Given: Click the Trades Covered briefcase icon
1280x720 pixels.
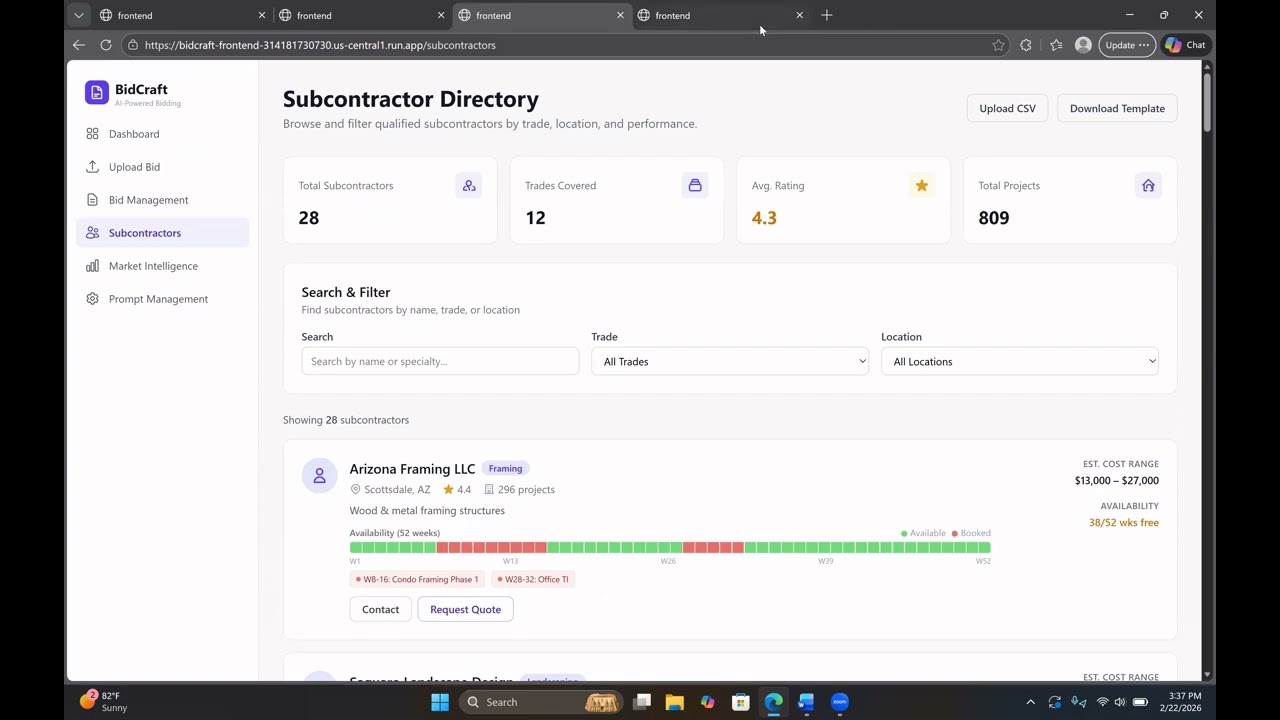Looking at the screenshot, I should 695,185.
